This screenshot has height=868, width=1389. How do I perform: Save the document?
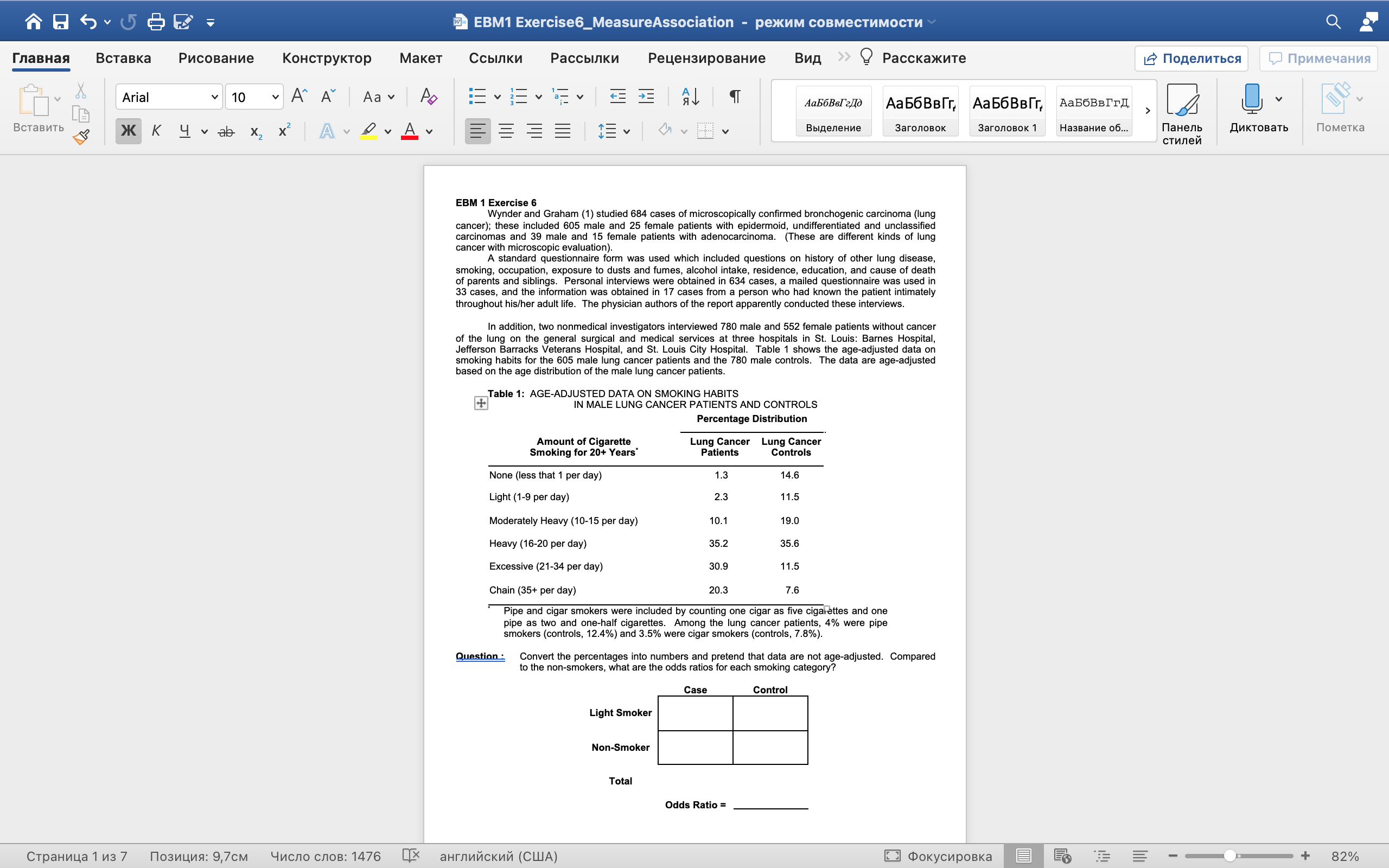(x=61, y=21)
